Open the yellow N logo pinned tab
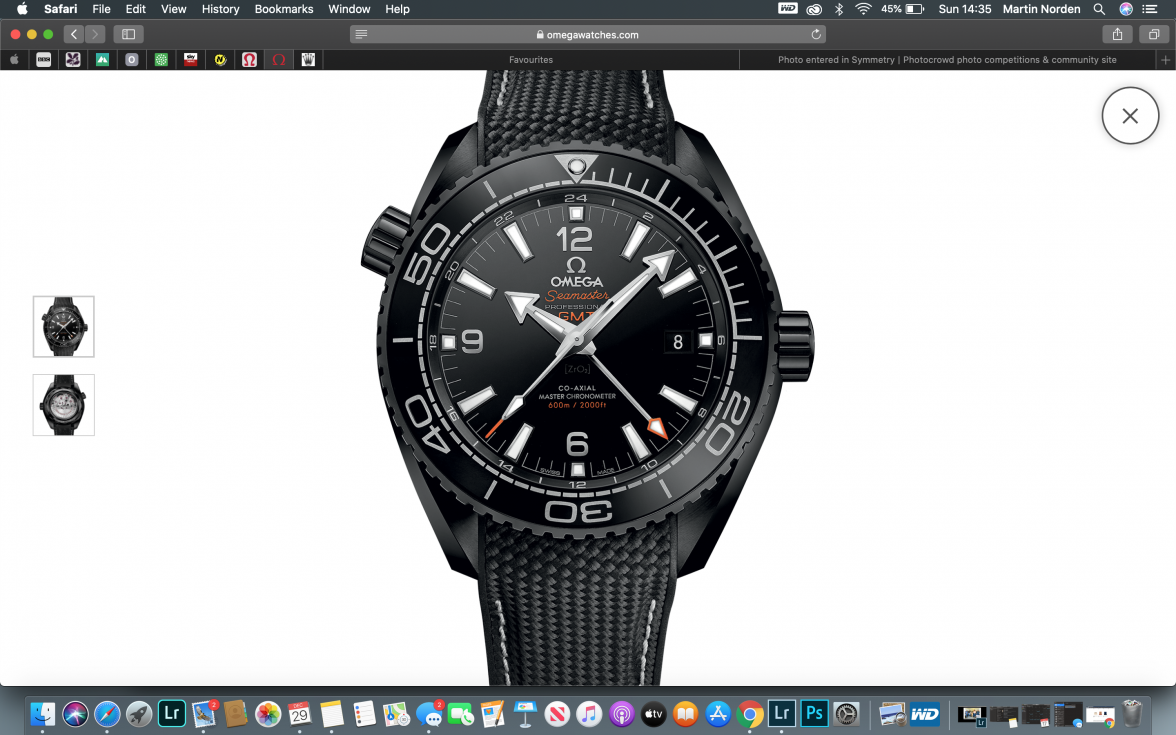The height and width of the screenshot is (735, 1176). [x=220, y=60]
